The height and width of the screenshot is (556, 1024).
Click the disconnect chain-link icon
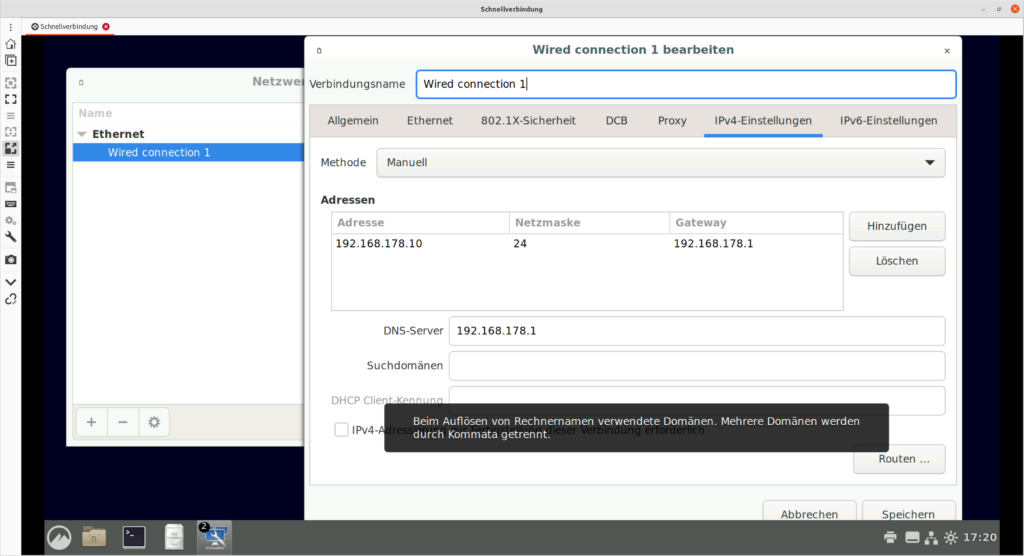10,299
